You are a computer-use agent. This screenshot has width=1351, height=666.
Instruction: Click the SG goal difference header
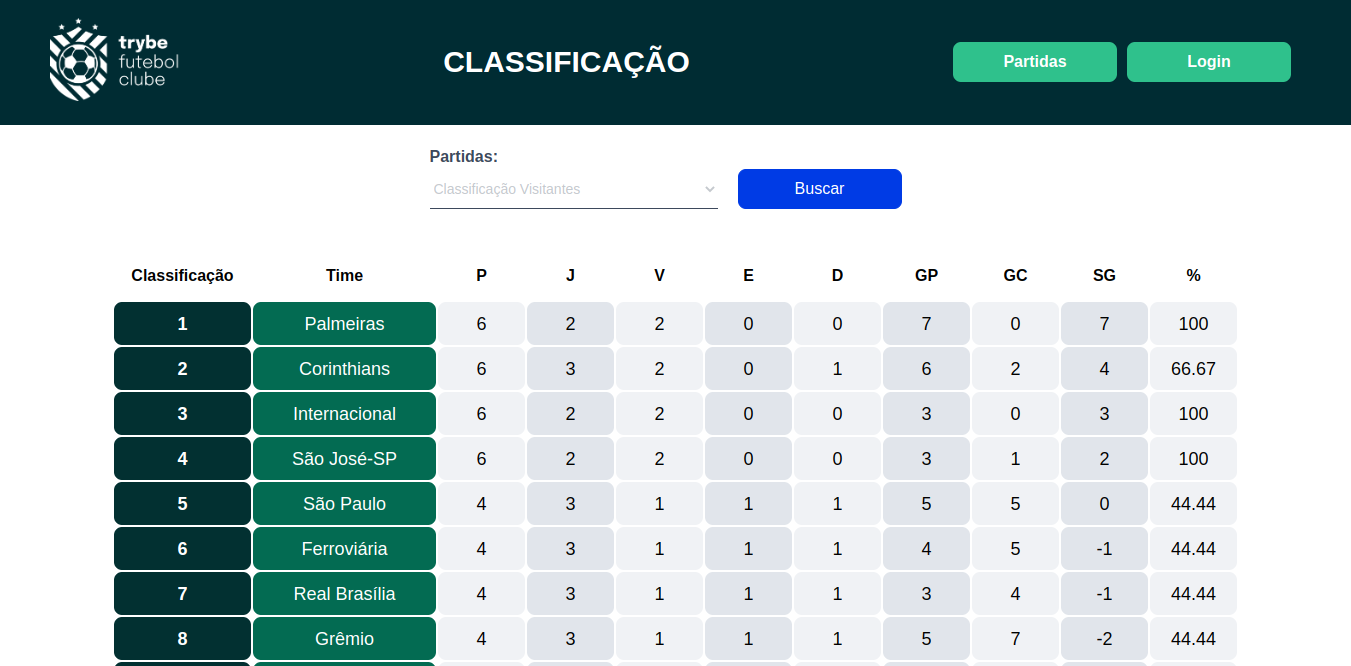click(1104, 275)
